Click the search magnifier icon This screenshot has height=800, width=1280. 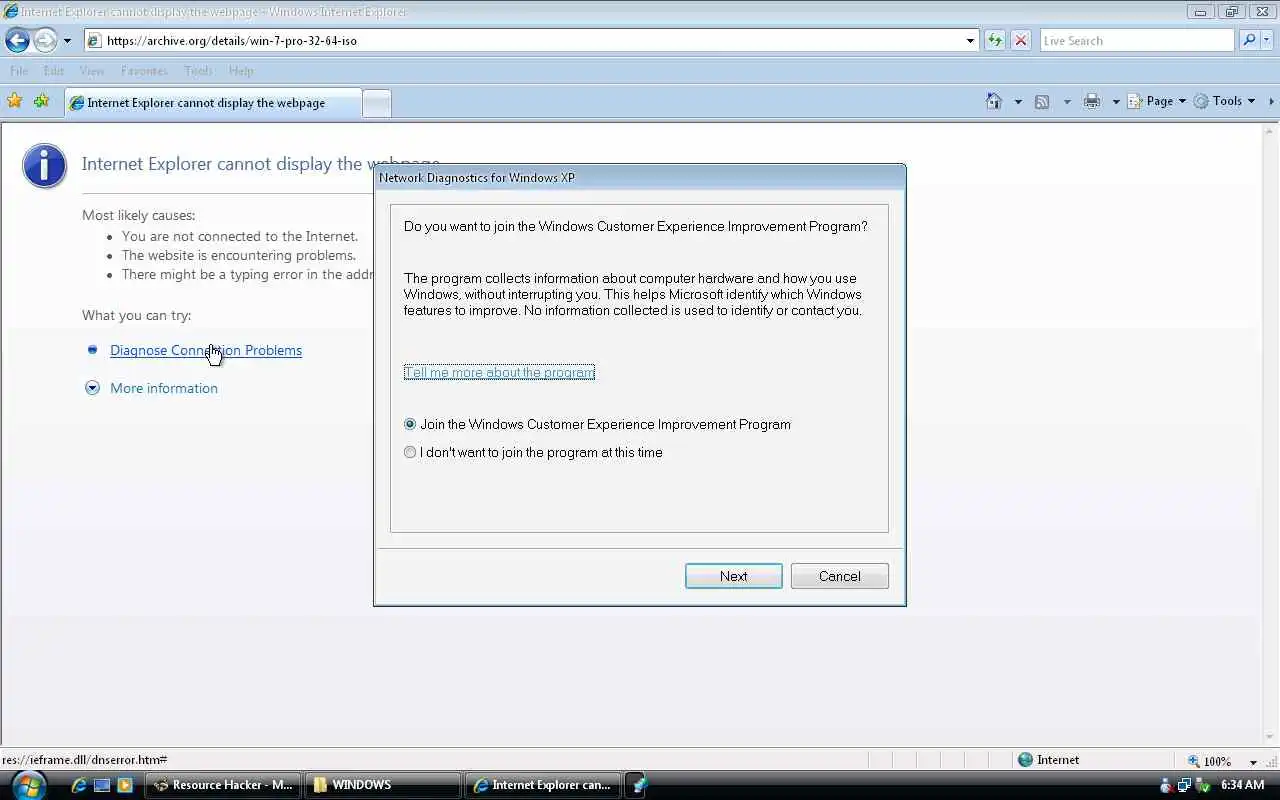[1248, 41]
